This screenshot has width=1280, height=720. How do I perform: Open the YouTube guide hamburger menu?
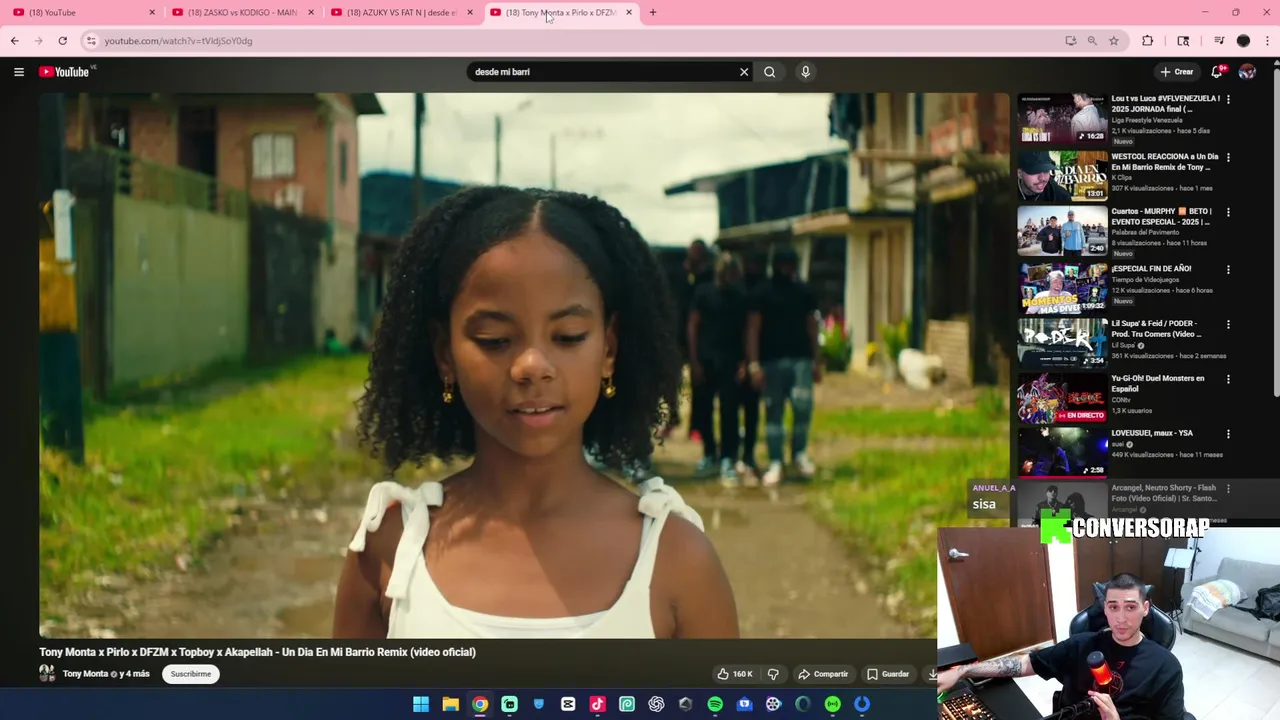(x=18, y=72)
